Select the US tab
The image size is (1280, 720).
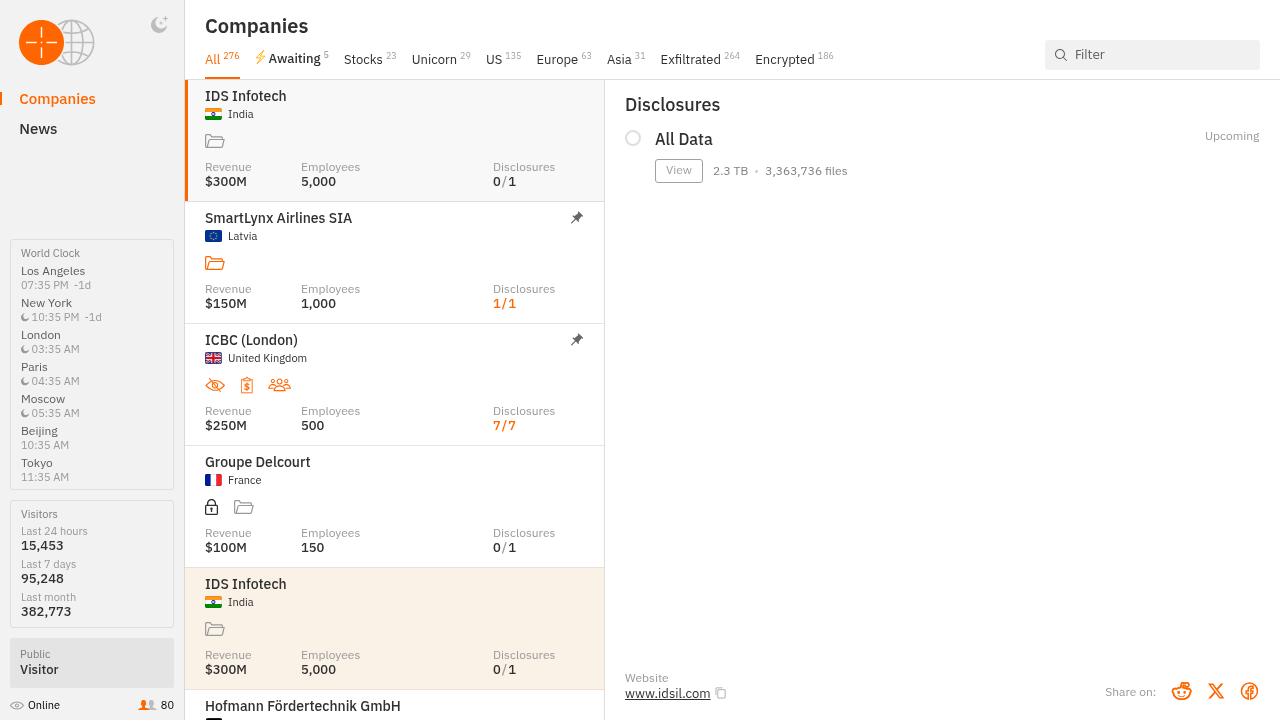point(503,59)
